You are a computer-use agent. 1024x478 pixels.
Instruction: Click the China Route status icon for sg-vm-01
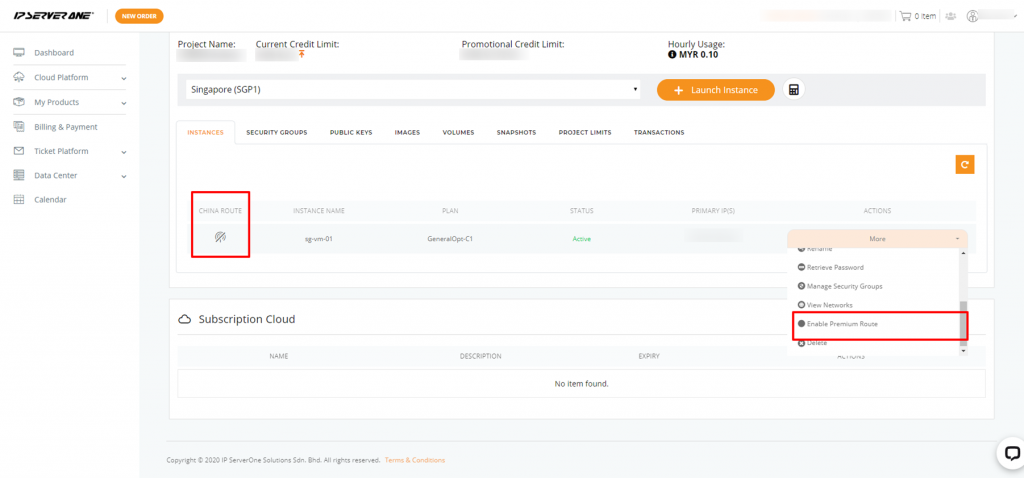(x=220, y=238)
